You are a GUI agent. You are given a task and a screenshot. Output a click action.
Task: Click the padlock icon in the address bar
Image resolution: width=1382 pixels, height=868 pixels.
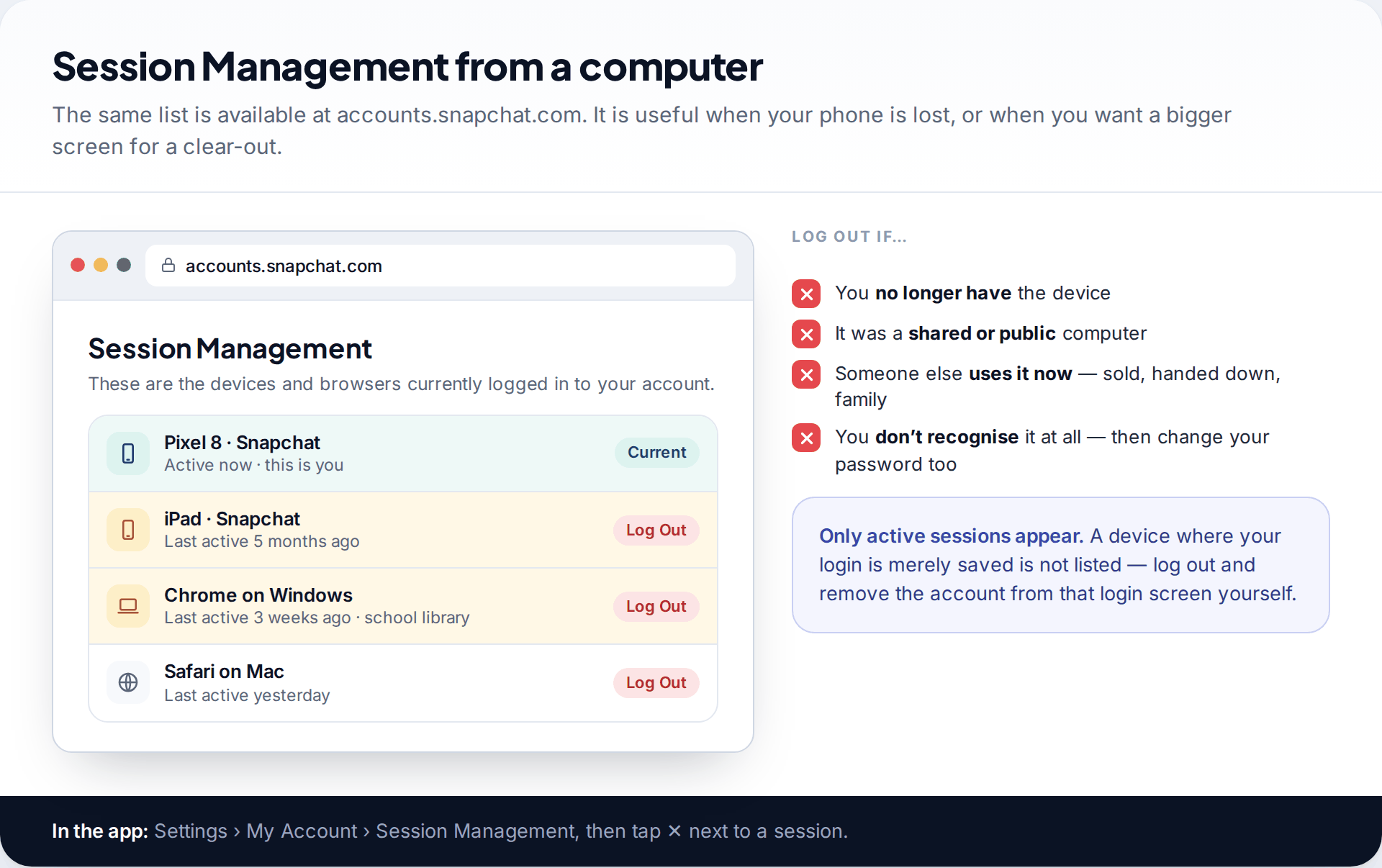coord(168,266)
